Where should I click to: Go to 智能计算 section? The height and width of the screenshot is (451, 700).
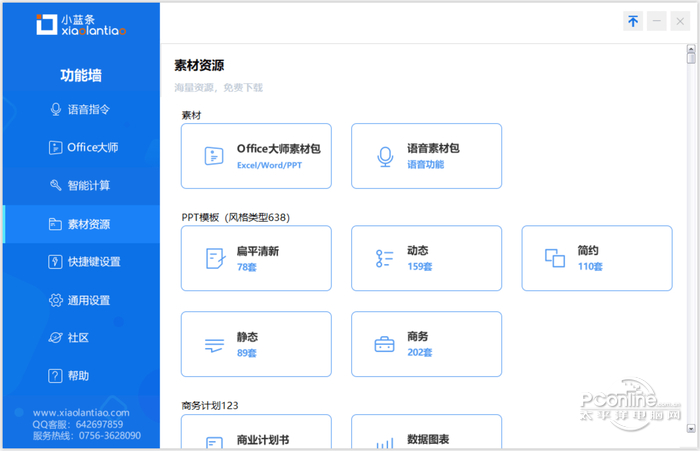pyautogui.click(x=81, y=185)
